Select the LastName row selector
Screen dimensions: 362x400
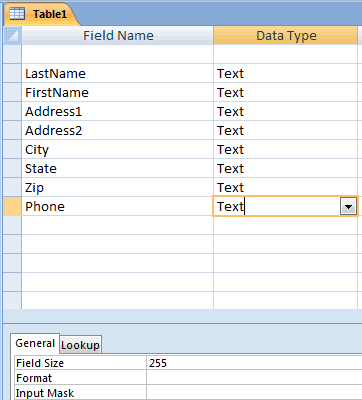[12, 73]
